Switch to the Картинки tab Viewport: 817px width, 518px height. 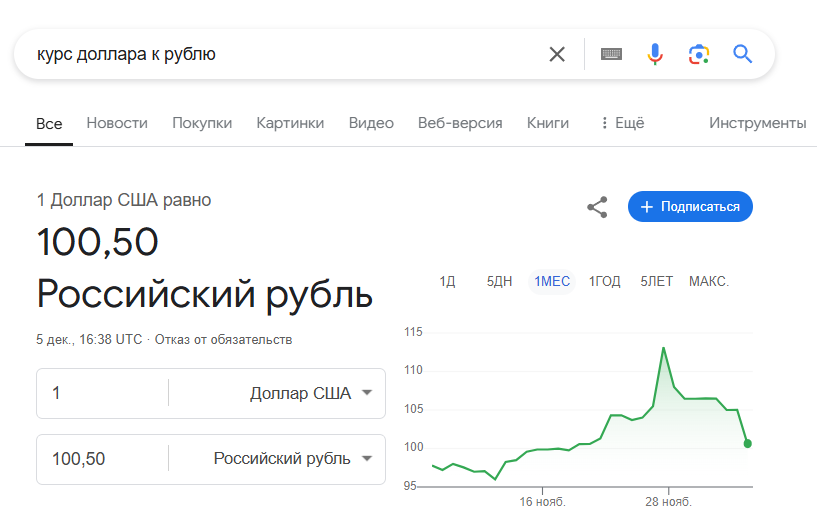(x=290, y=123)
